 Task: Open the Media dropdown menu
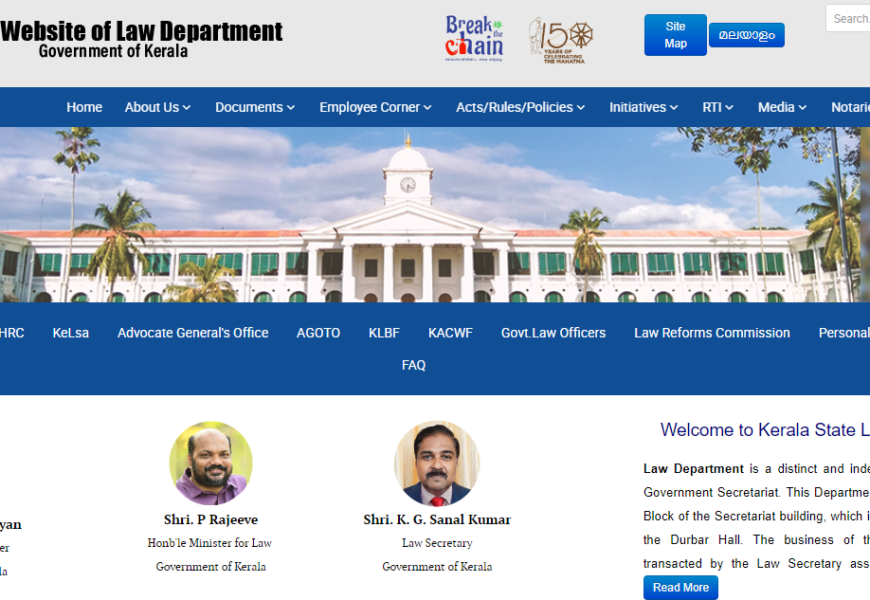782,107
